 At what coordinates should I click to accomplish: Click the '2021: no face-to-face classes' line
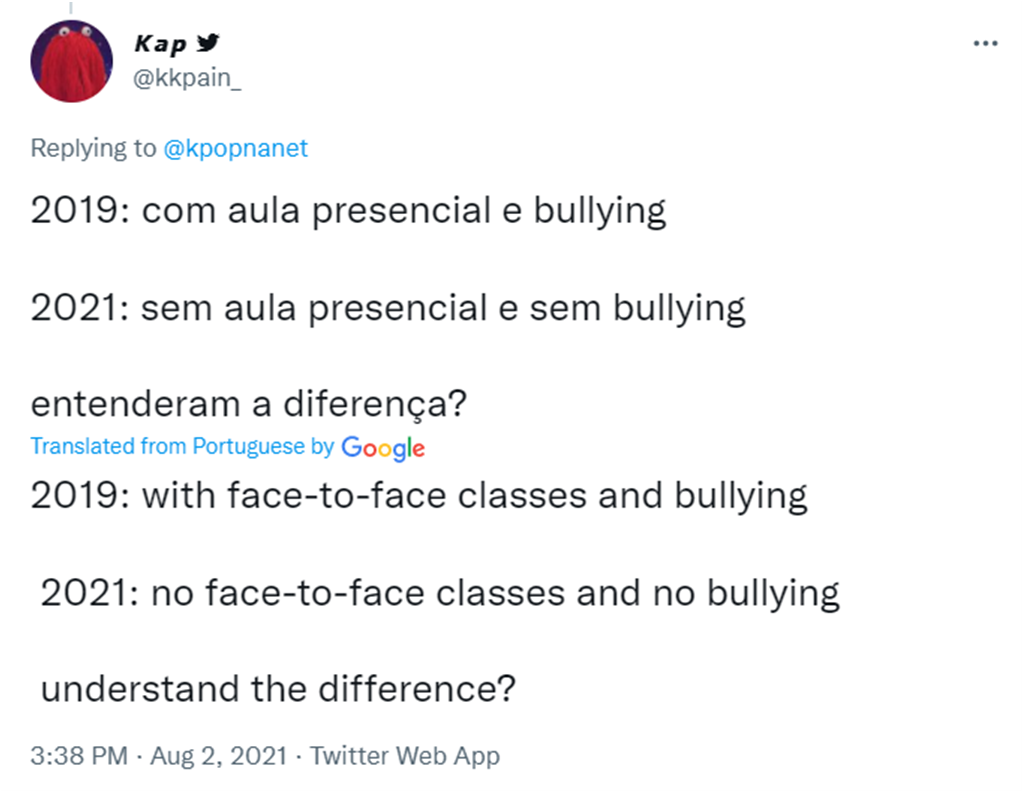(x=440, y=593)
